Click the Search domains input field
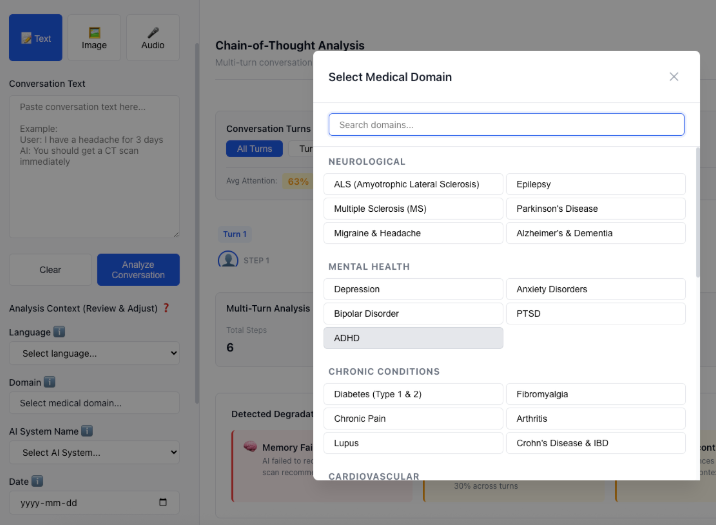 click(x=506, y=125)
